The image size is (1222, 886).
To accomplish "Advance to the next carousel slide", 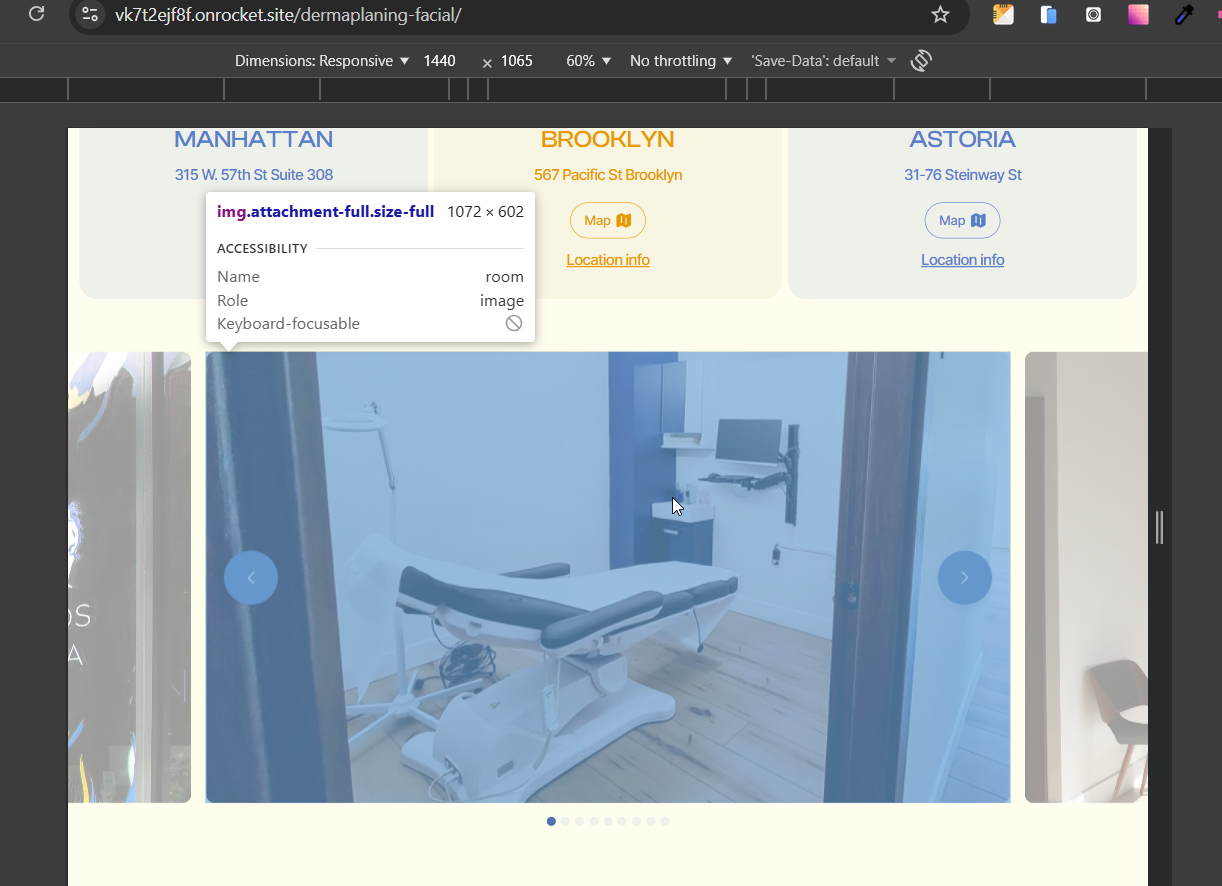I will 965,577.
